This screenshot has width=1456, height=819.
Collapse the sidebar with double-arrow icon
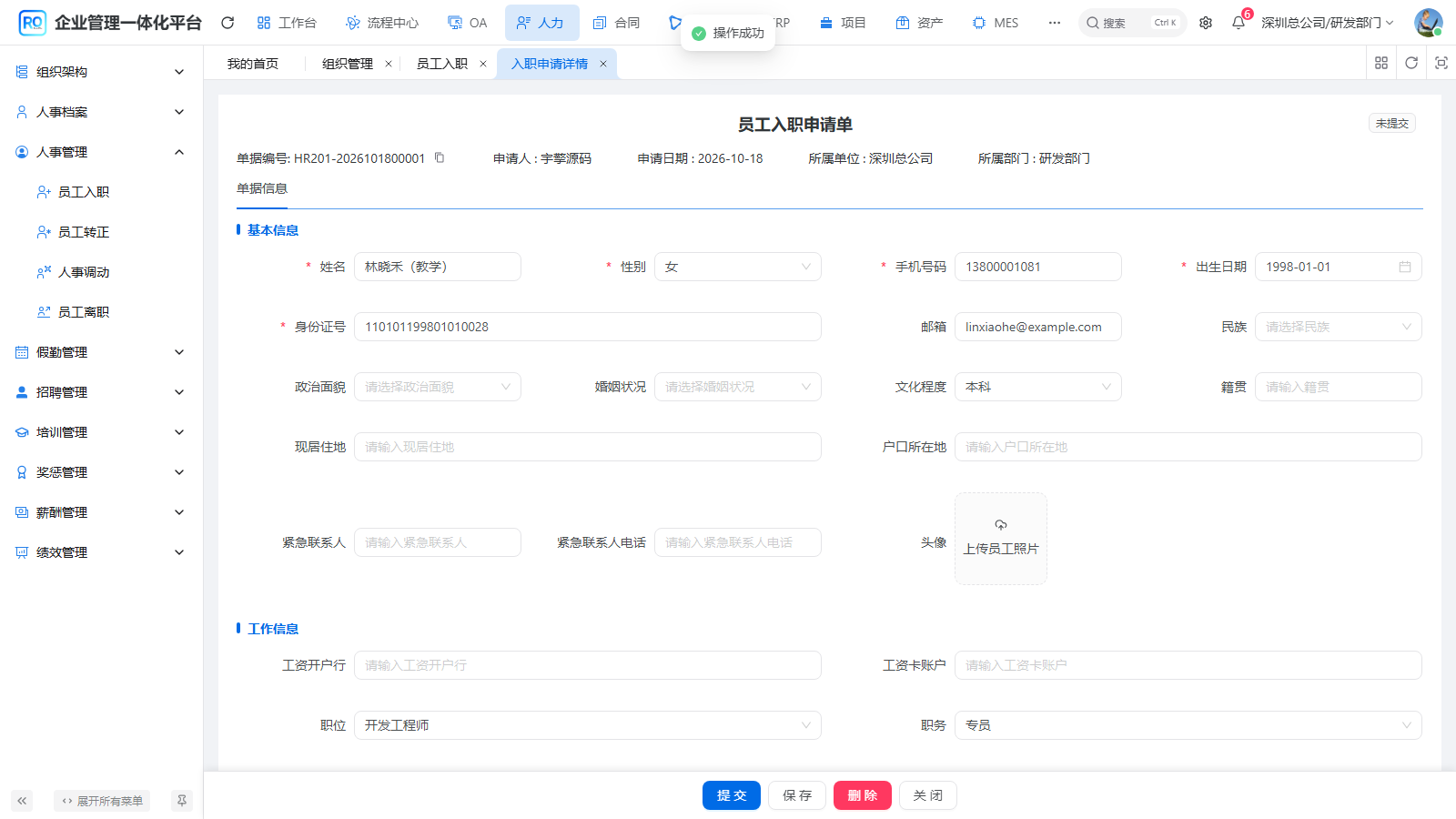[22, 801]
